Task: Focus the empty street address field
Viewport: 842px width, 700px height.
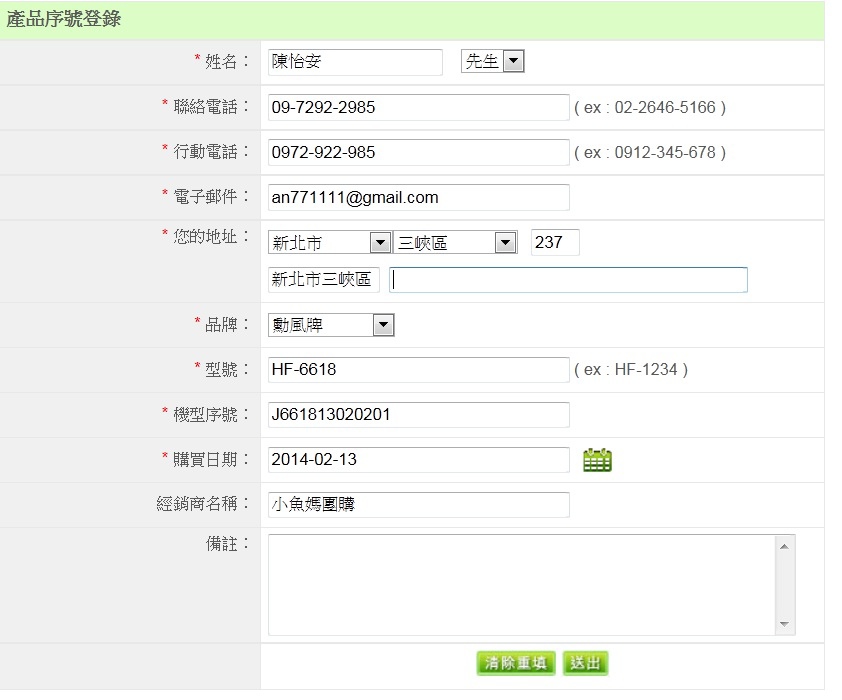Action: [568, 280]
